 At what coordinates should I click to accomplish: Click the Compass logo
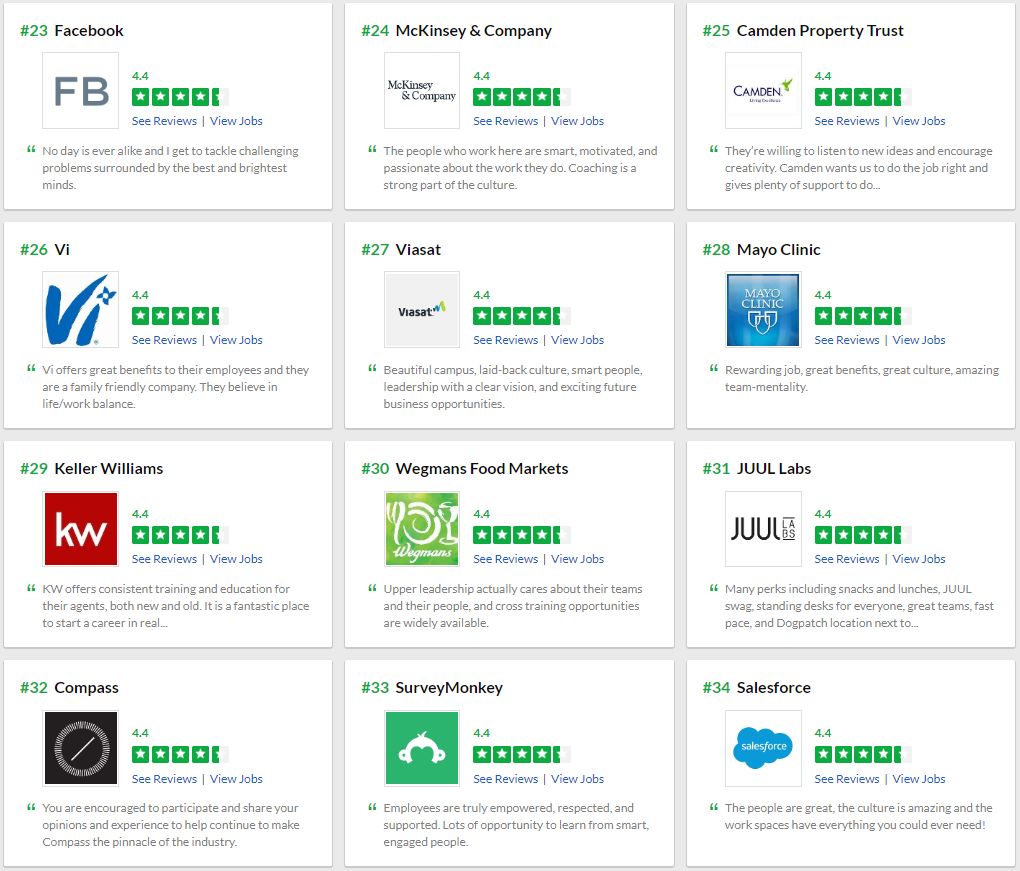[81, 748]
